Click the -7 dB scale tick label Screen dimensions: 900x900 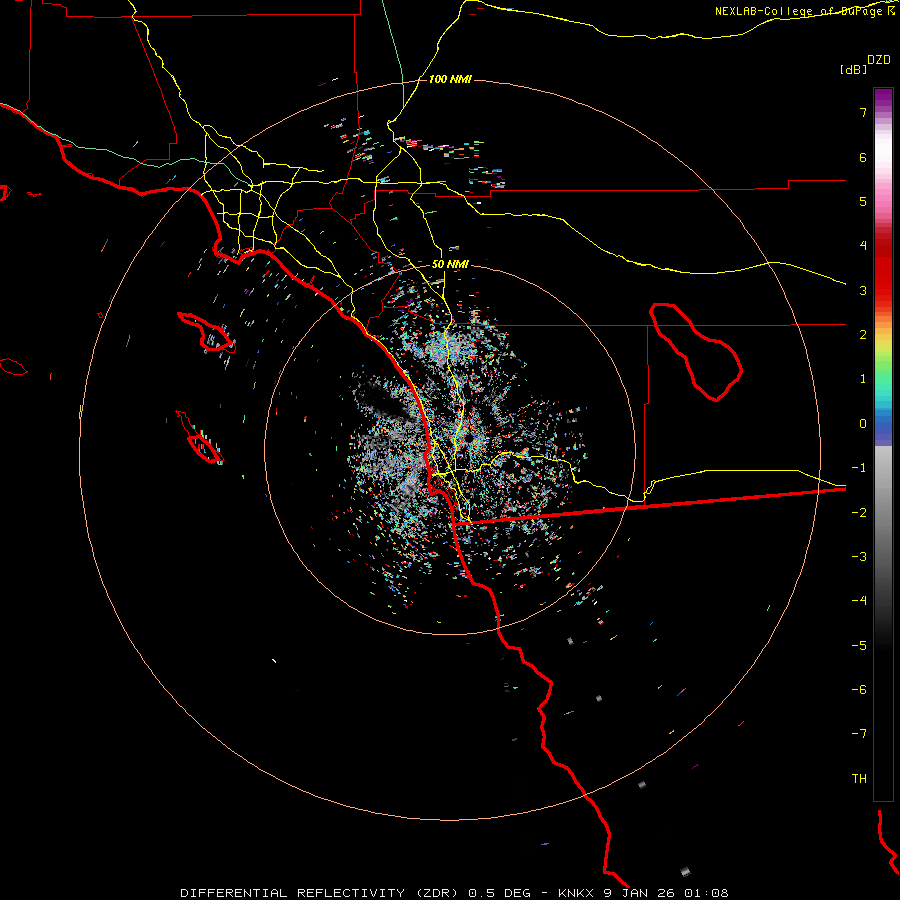[x=859, y=734]
